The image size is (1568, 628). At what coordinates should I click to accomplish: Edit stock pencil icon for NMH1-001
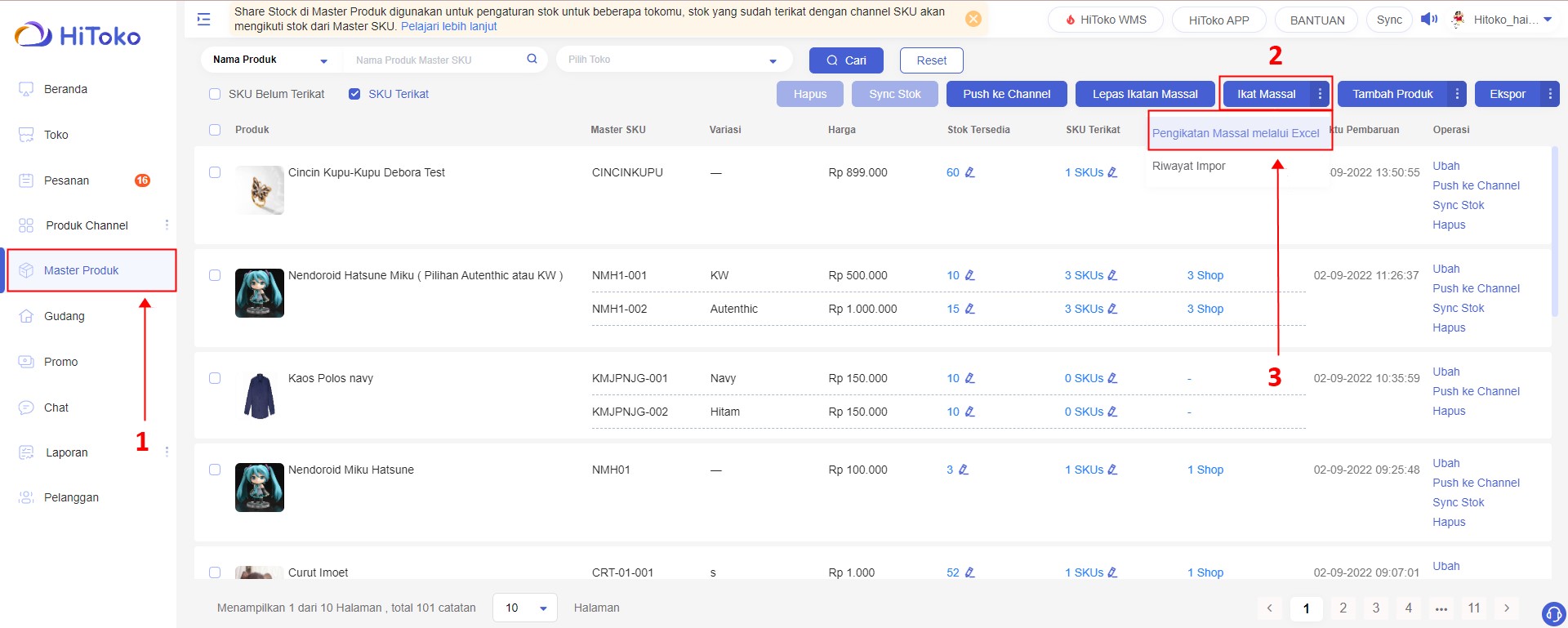[x=970, y=275]
